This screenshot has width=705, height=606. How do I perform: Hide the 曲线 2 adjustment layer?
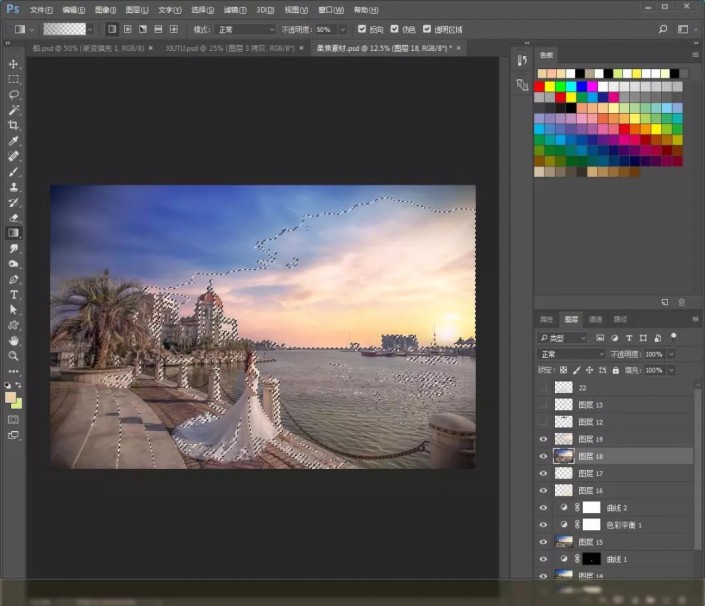point(543,508)
